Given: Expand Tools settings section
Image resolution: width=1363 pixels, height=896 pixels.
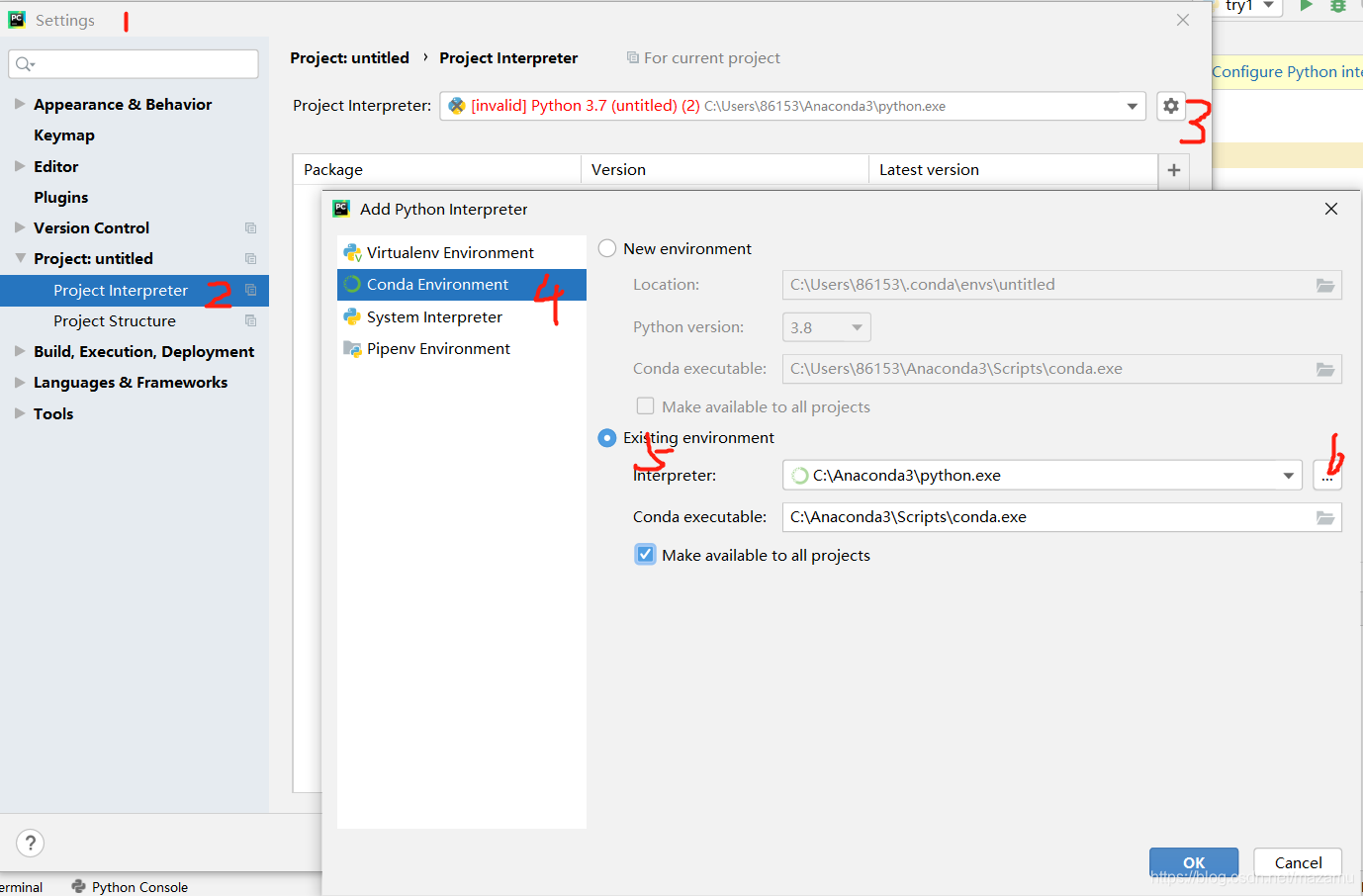Looking at the screenshot, I should [x=20, y=413].
